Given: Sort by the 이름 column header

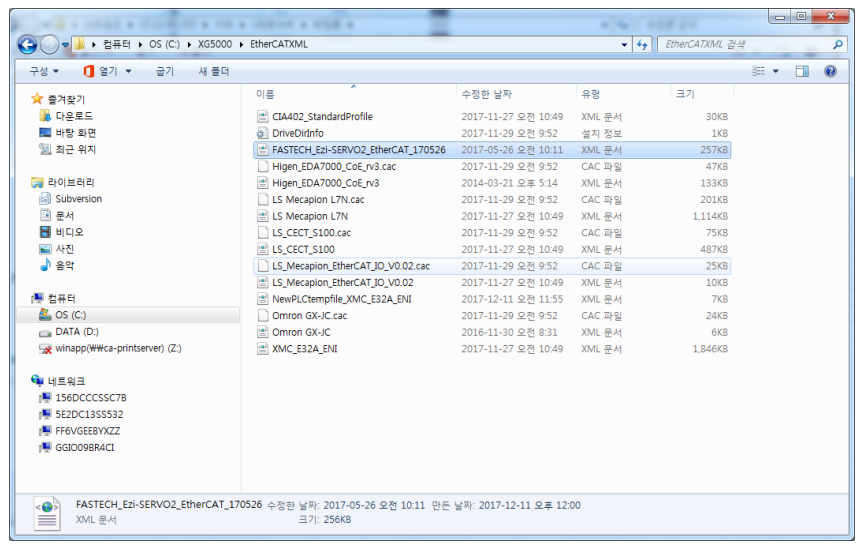Looking at the screenshot, I should click(354, 94).
